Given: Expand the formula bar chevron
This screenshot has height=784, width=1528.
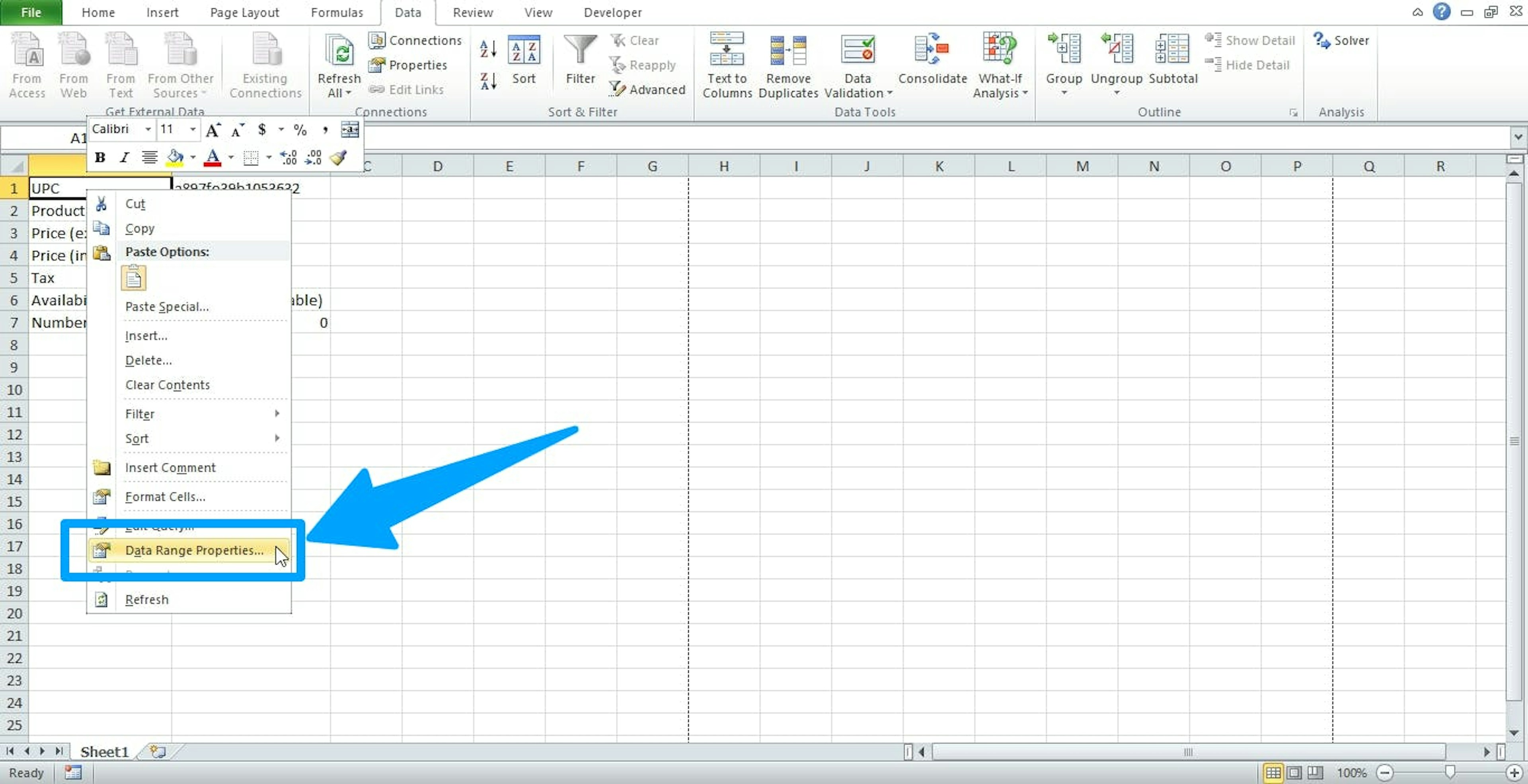Looking at the screenshot, I should (x=1518, y=137).
